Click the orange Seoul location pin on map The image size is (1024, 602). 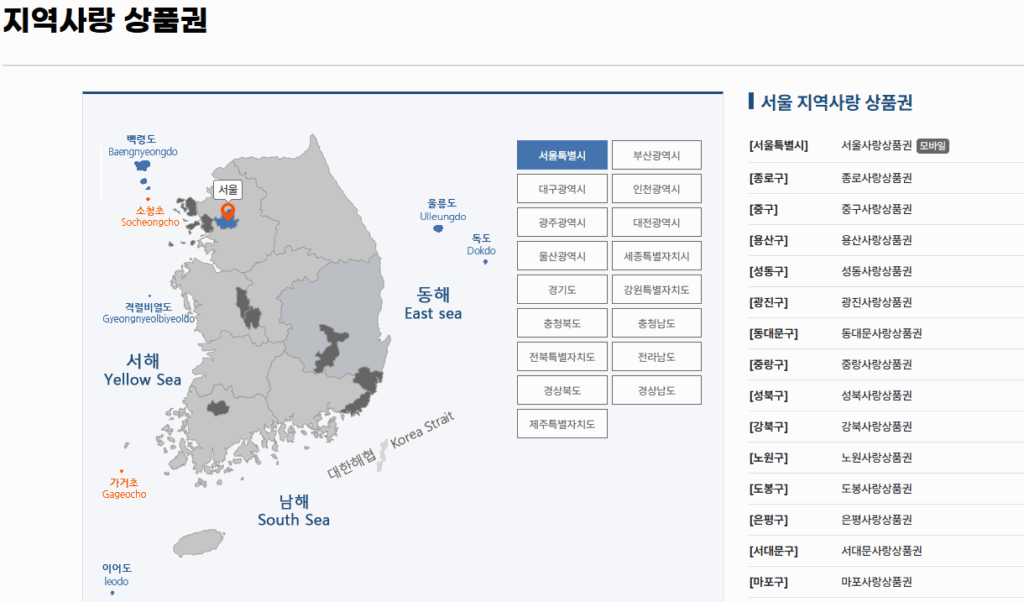[228, 212]
